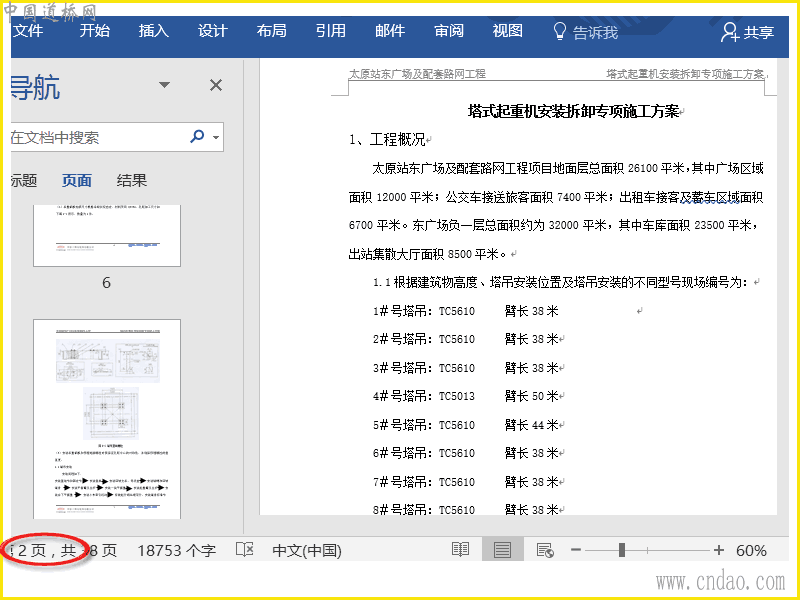Screen dimensions: 800x600
Task: Select the page thumbnail with diagrams
Action: [x=107, y=419]
